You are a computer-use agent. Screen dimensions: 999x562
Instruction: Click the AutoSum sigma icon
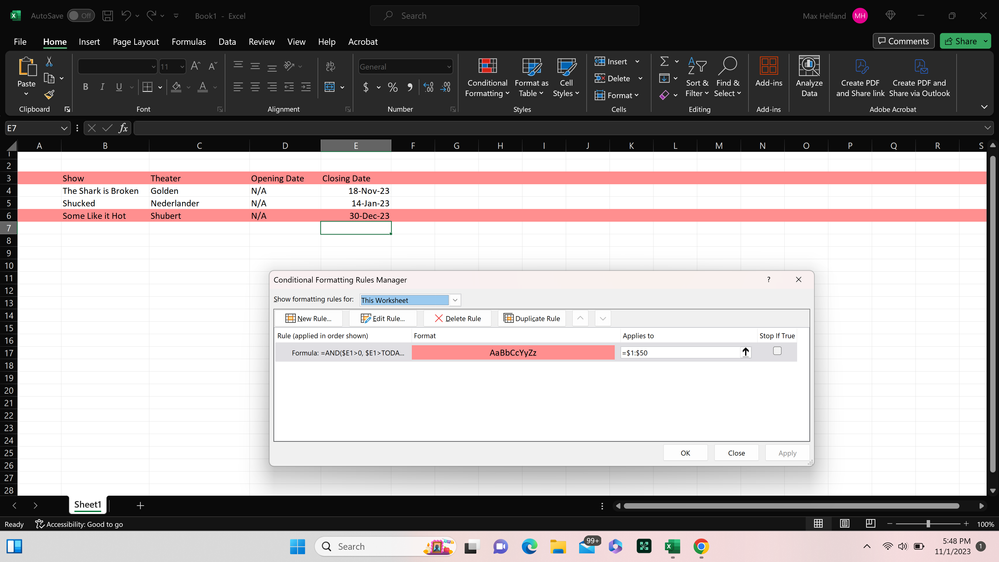point(664,62)
